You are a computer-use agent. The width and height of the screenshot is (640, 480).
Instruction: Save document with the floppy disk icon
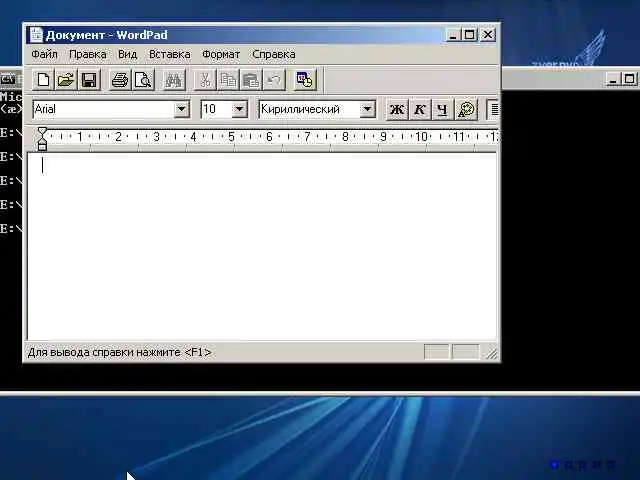click(x=89, y=80)
